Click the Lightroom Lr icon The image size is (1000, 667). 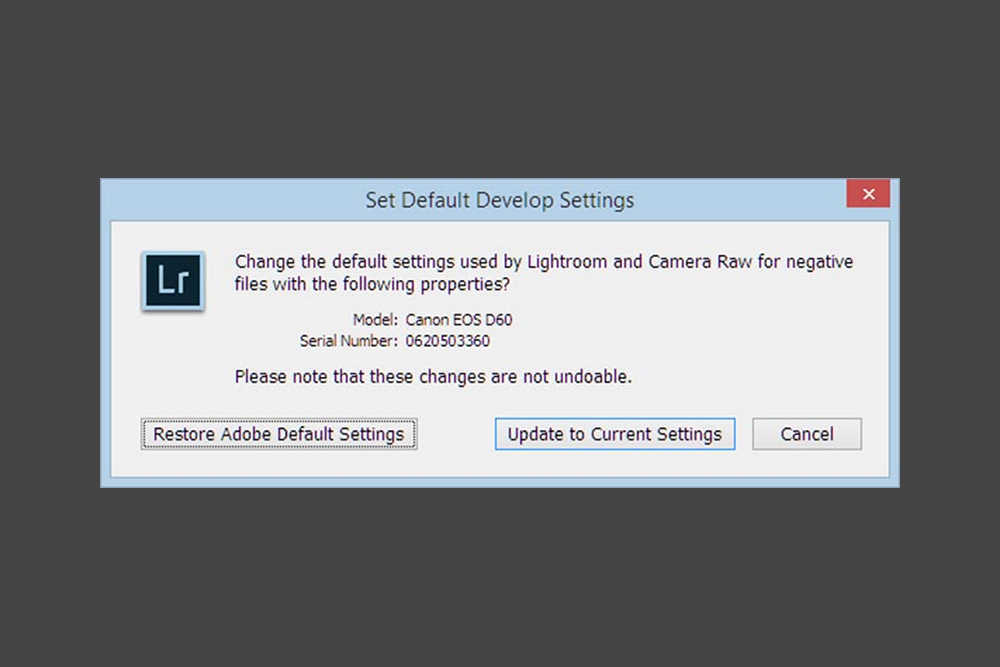click(x=173, y=281)
